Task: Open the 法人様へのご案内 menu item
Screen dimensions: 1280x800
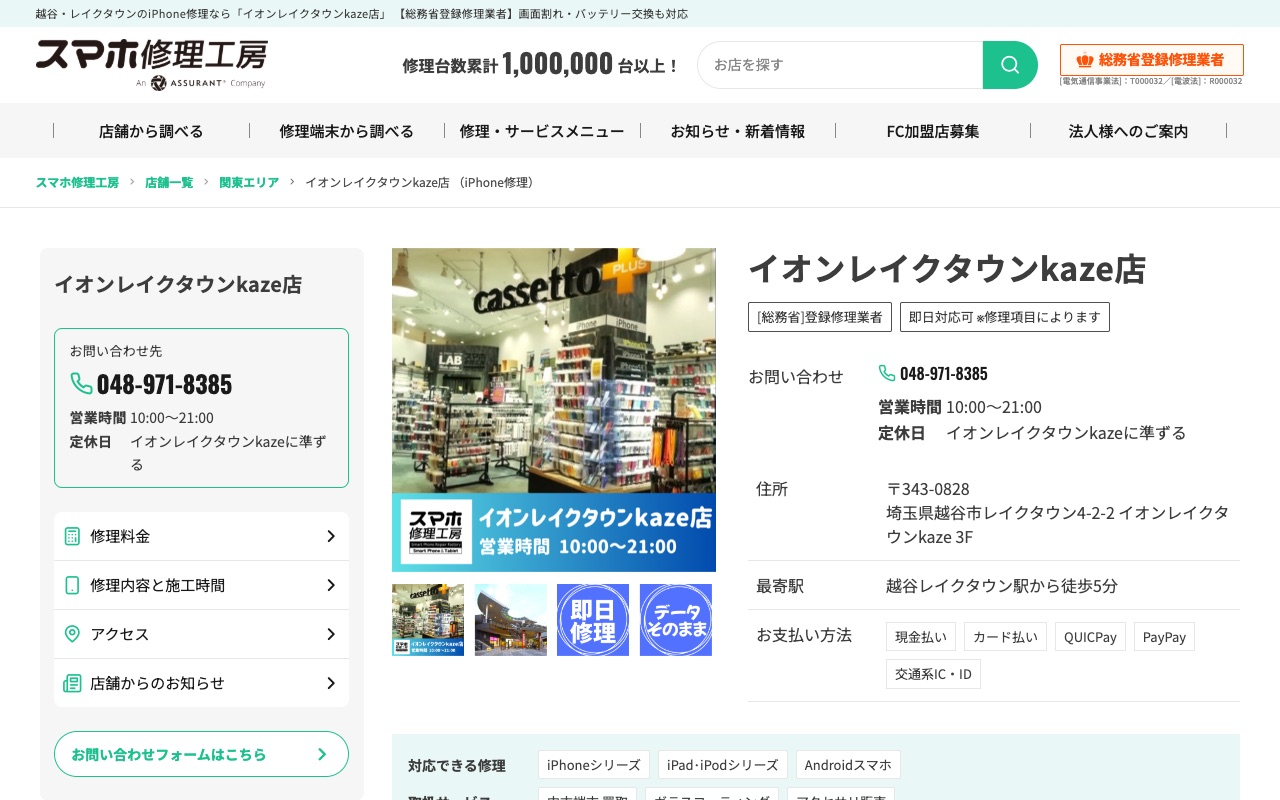Action: (x=1129, y=131)
